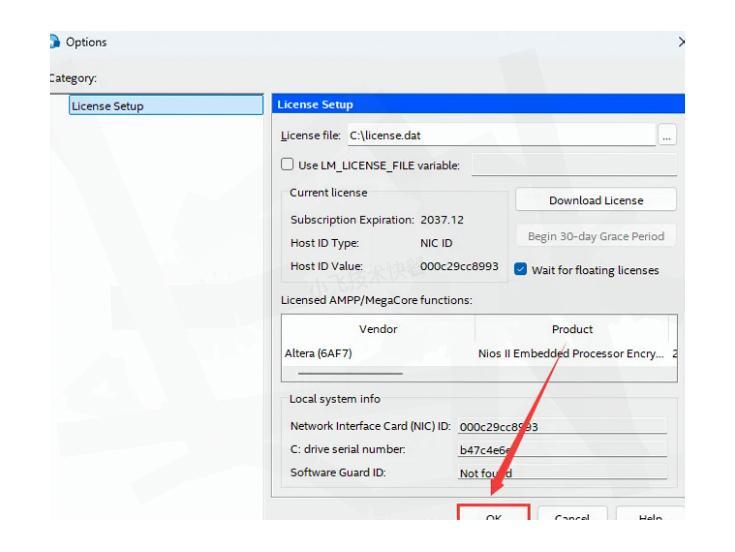Click the C: drive serial number field
The width and height of the screenshot is (735, 552).
pyautogui.click(x=561, y=449)
